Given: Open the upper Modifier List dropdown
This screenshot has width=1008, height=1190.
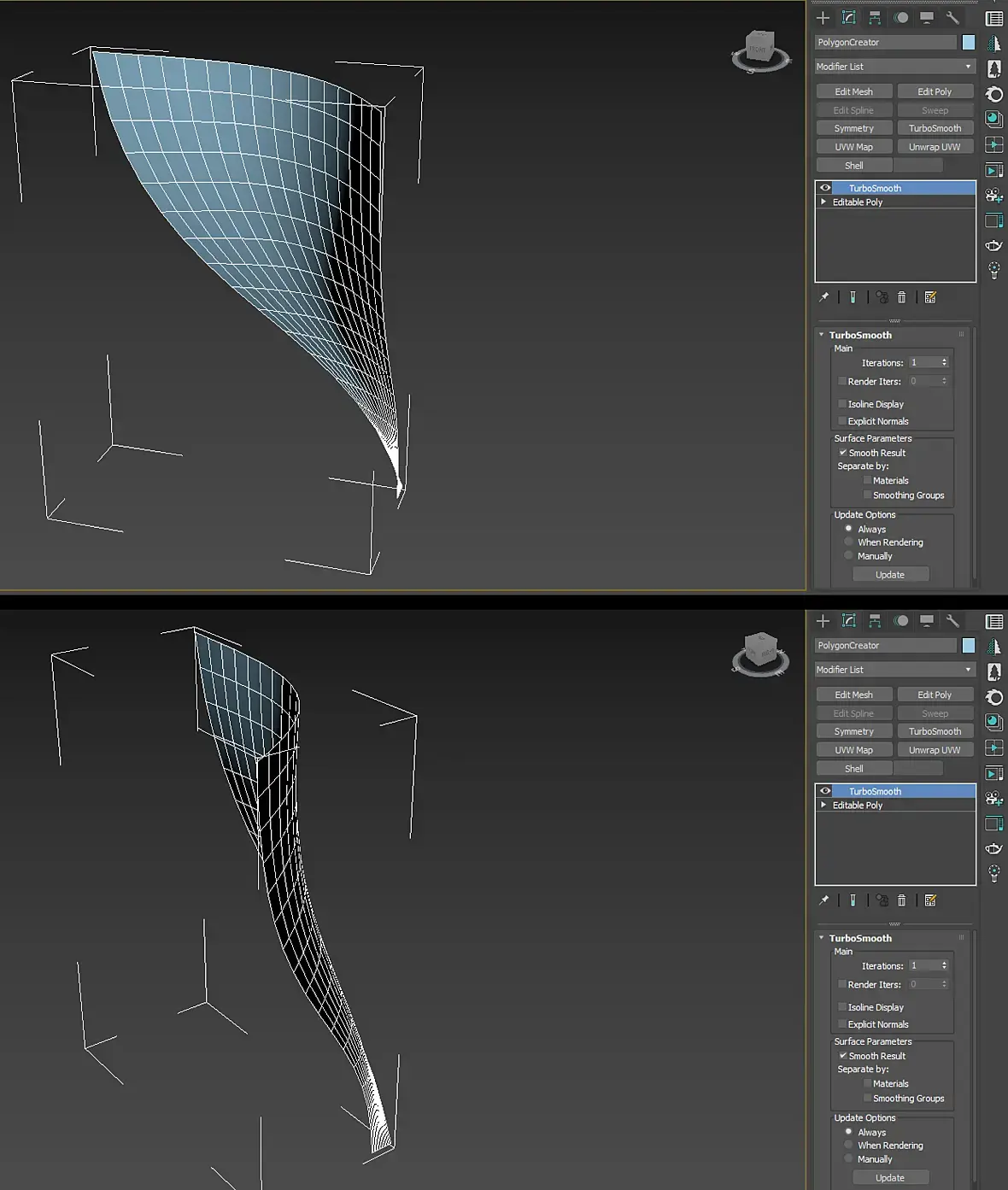Looking at the screenshot, I should tap(894, 67).
